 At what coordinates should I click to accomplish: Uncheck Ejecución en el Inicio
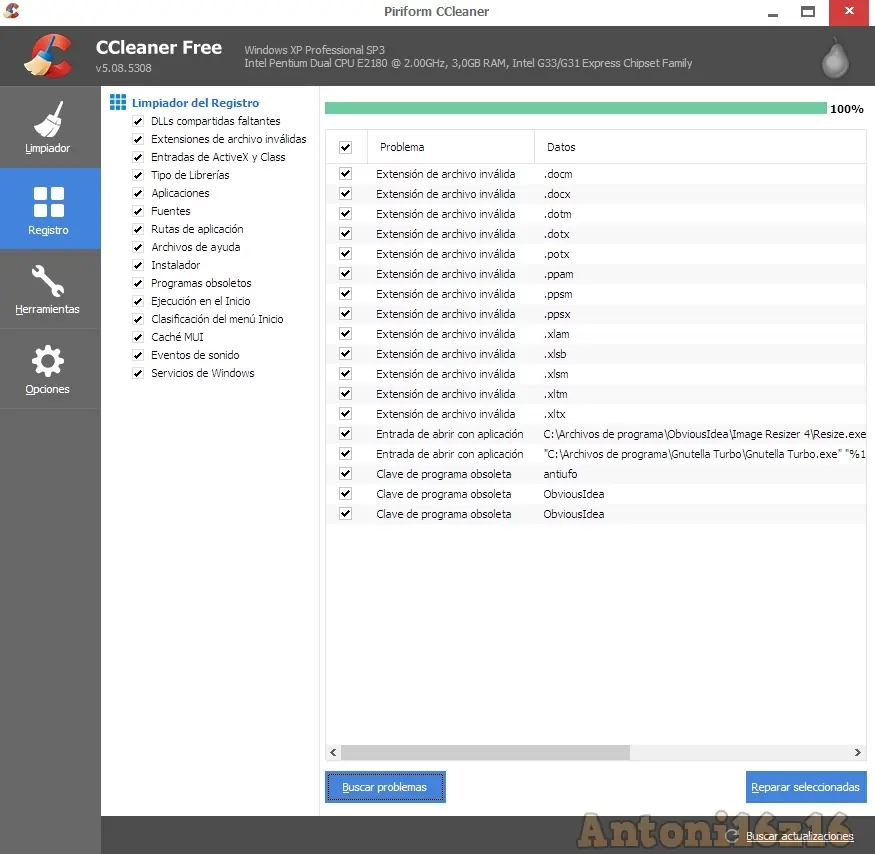[138, 301]
